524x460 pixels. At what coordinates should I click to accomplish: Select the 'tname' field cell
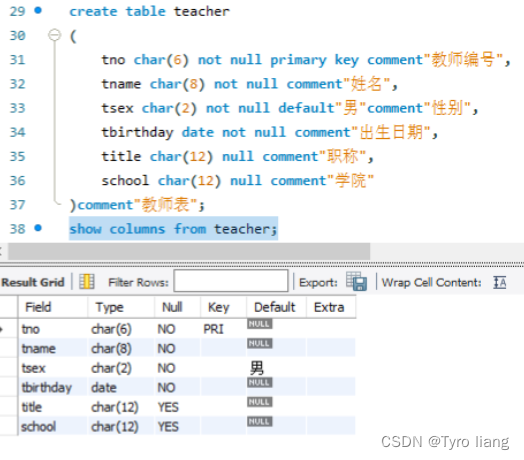tap(53, 349)
